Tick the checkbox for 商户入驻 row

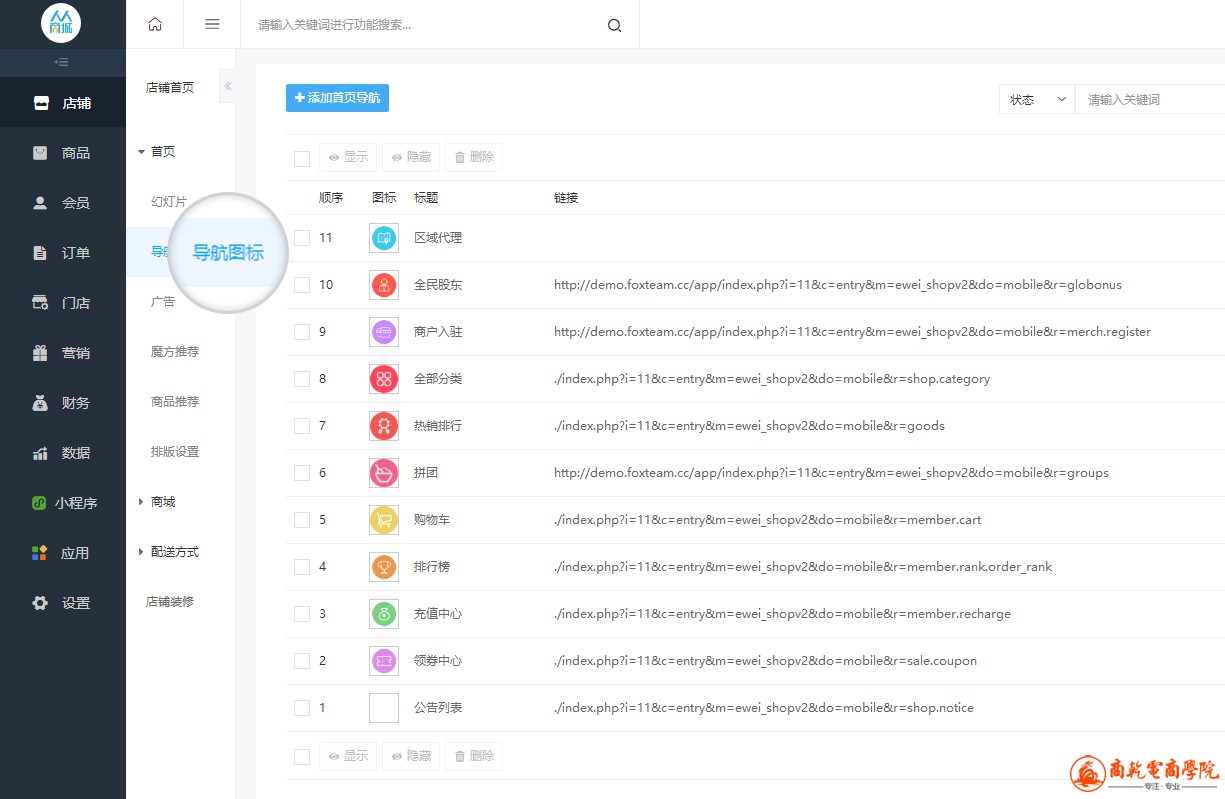tap(302, 332)
